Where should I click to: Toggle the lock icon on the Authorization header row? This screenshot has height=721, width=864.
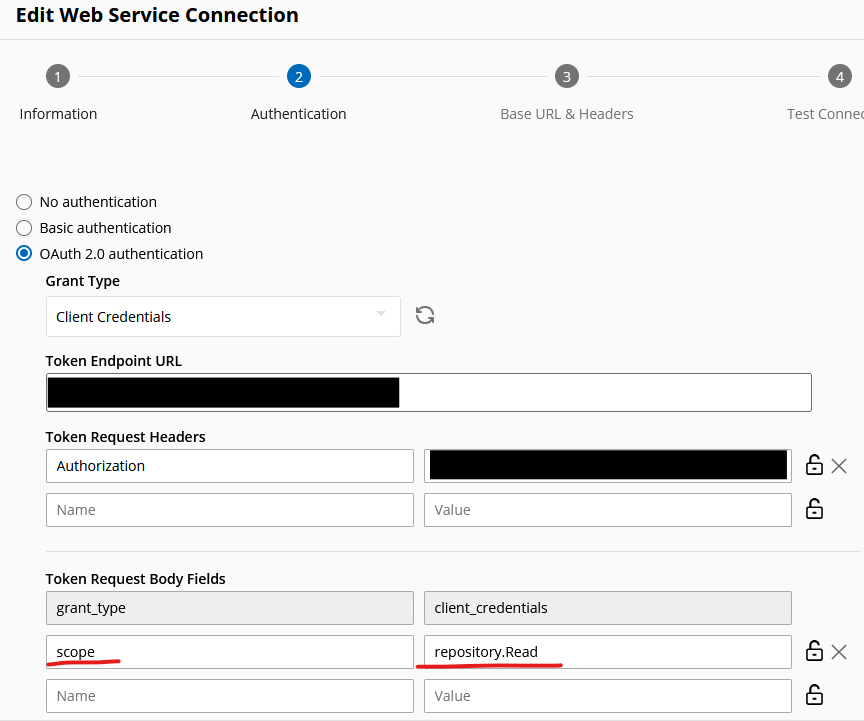[814, 465]
